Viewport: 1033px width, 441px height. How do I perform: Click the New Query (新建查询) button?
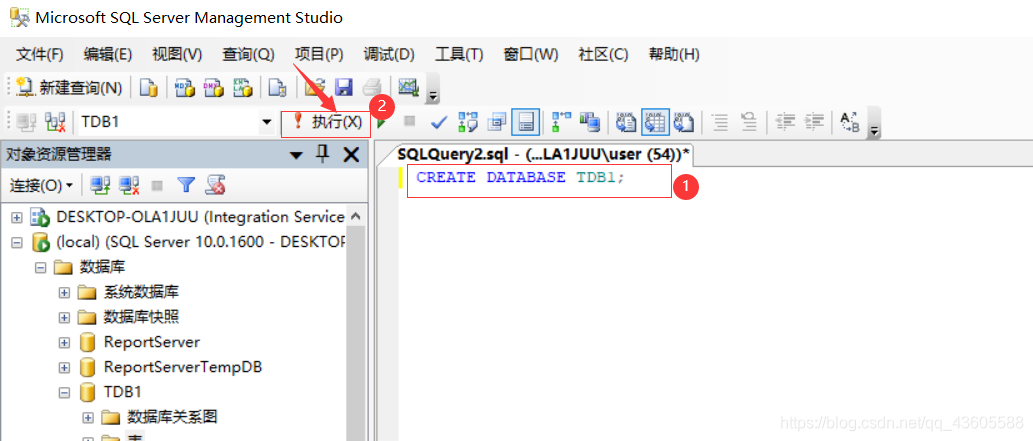tap(70, 88)
